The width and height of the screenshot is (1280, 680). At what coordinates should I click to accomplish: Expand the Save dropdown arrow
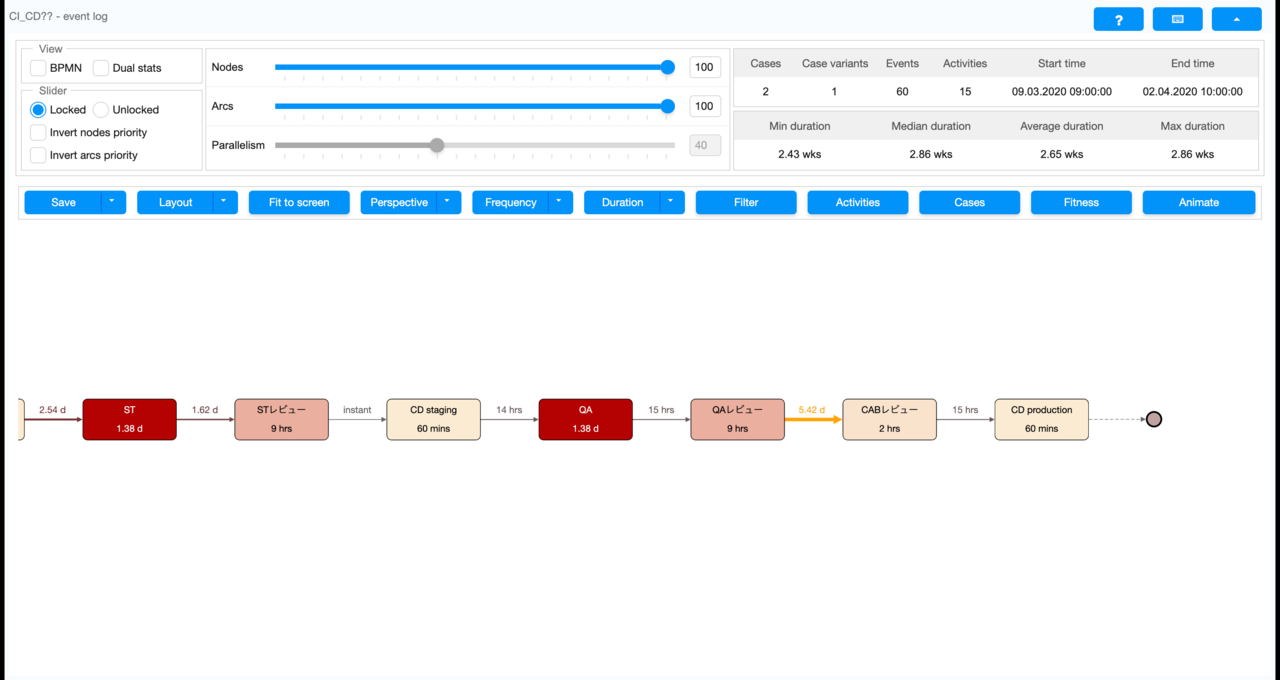click(112, 202)
